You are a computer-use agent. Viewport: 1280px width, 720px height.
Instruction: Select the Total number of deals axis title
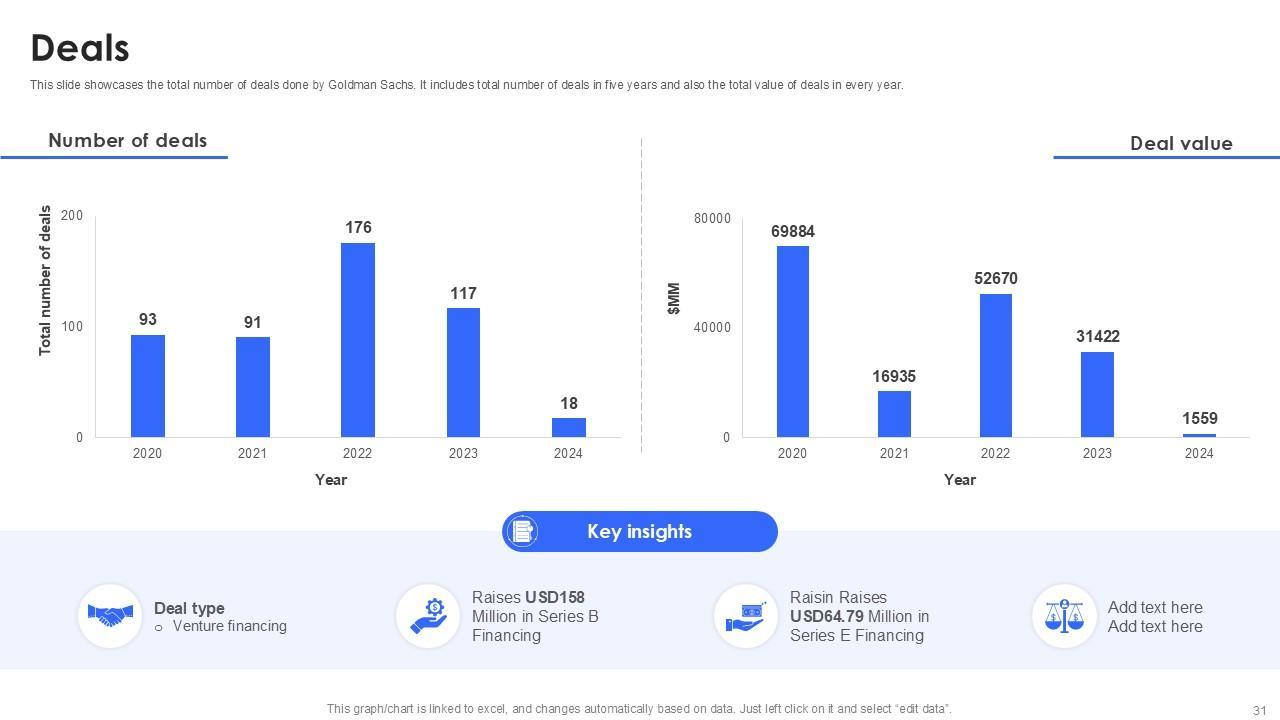45,280
